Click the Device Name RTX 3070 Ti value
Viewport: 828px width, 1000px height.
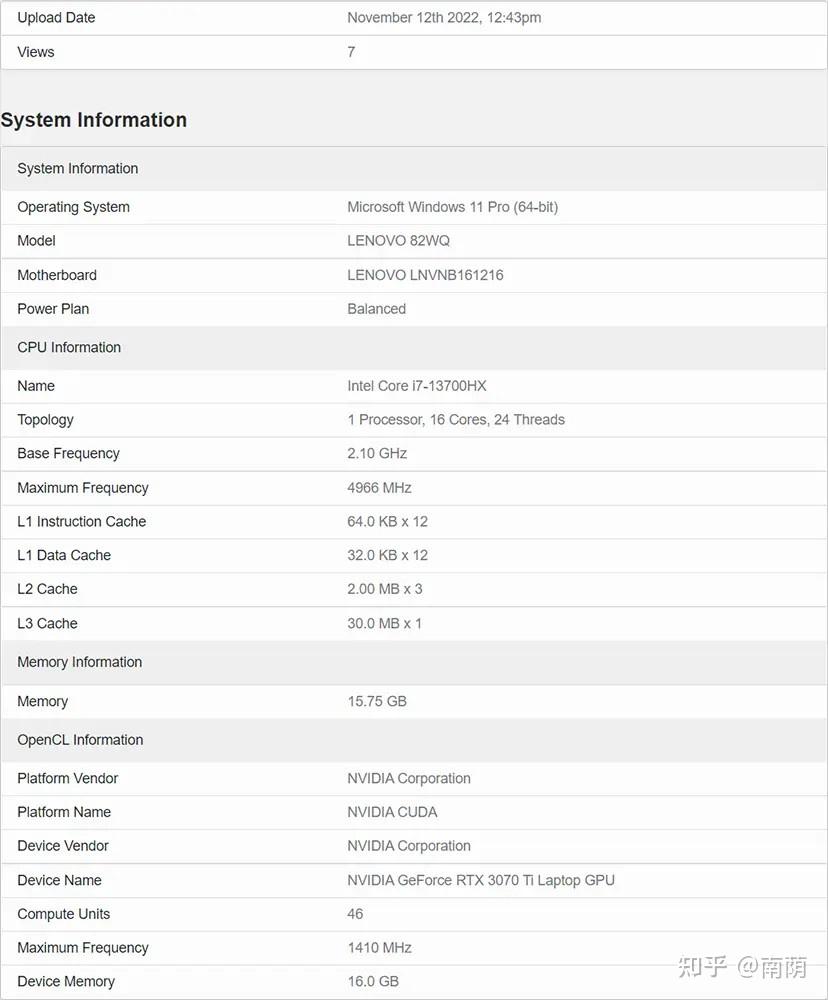(x=480, y=880)
